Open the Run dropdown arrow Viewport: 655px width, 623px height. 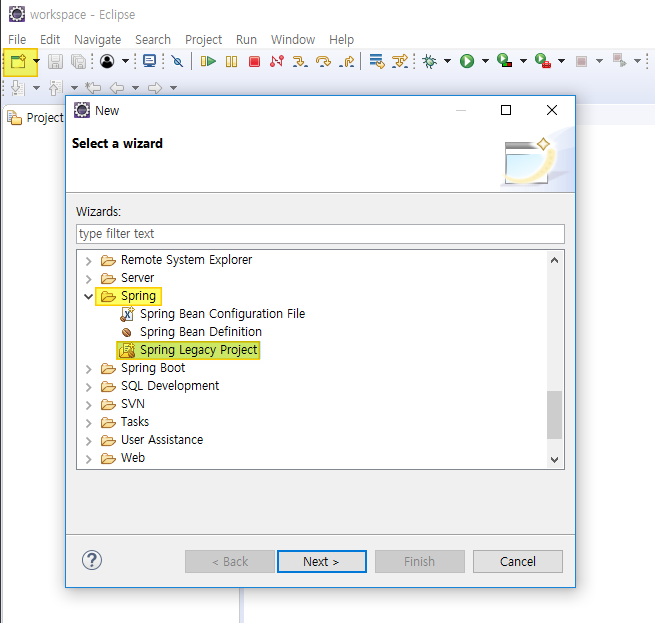pos(485,61)
